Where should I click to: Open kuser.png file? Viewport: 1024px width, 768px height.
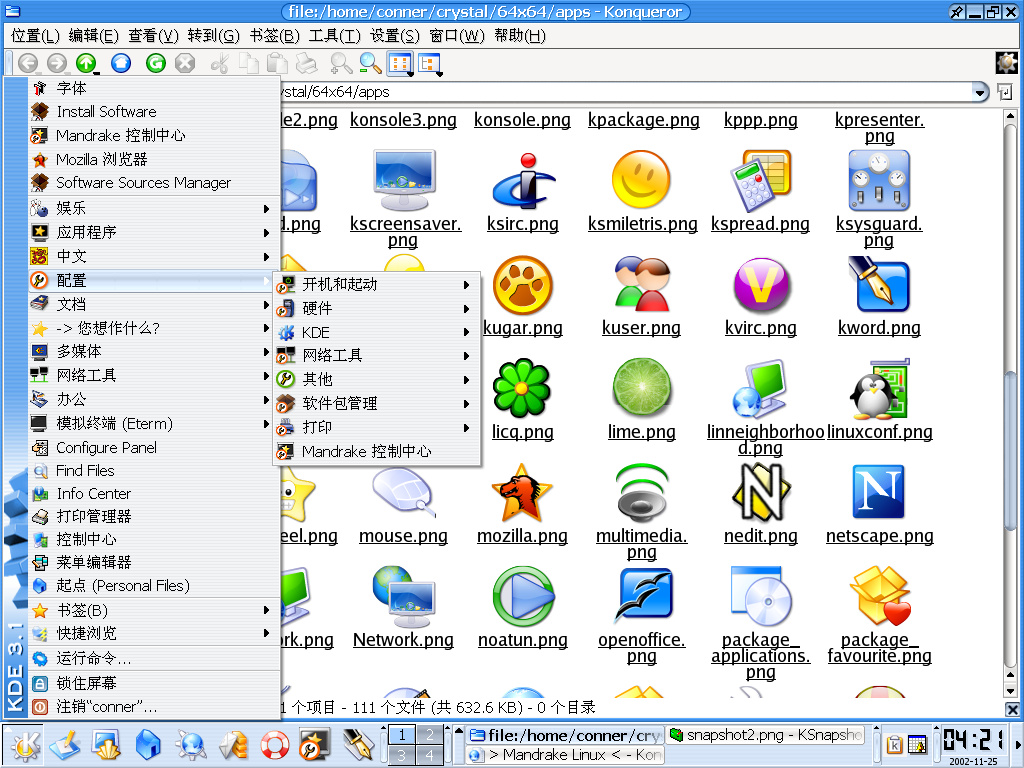coord(641,285)
